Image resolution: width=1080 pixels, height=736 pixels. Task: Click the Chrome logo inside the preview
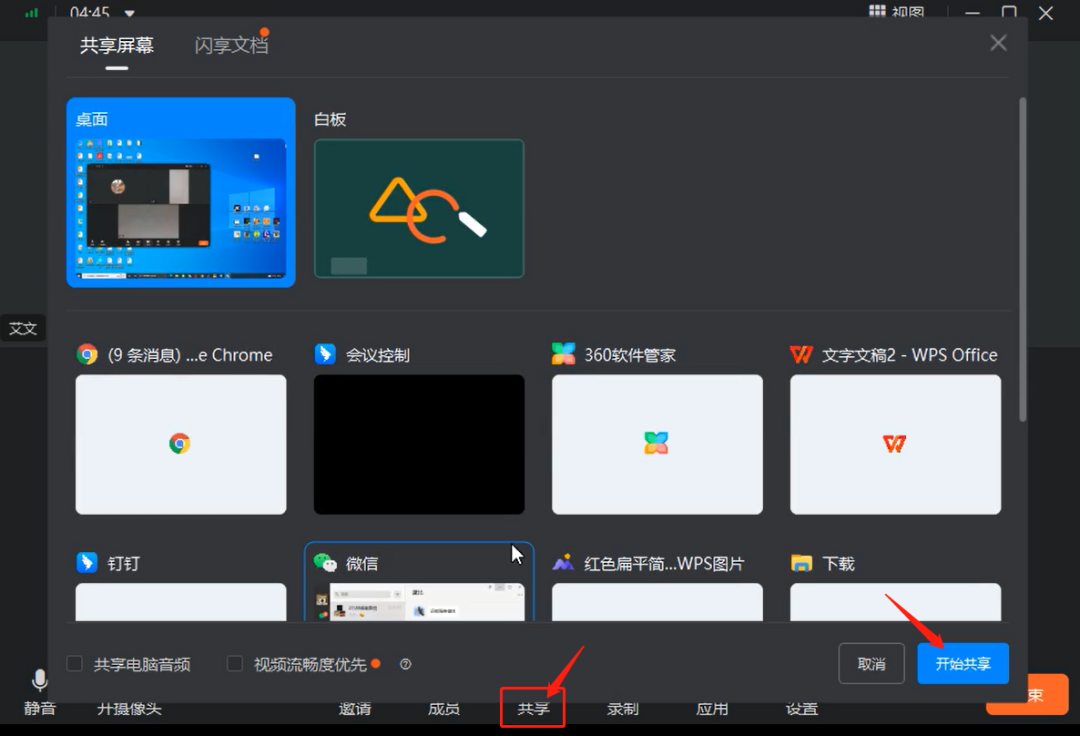(180, 443)
